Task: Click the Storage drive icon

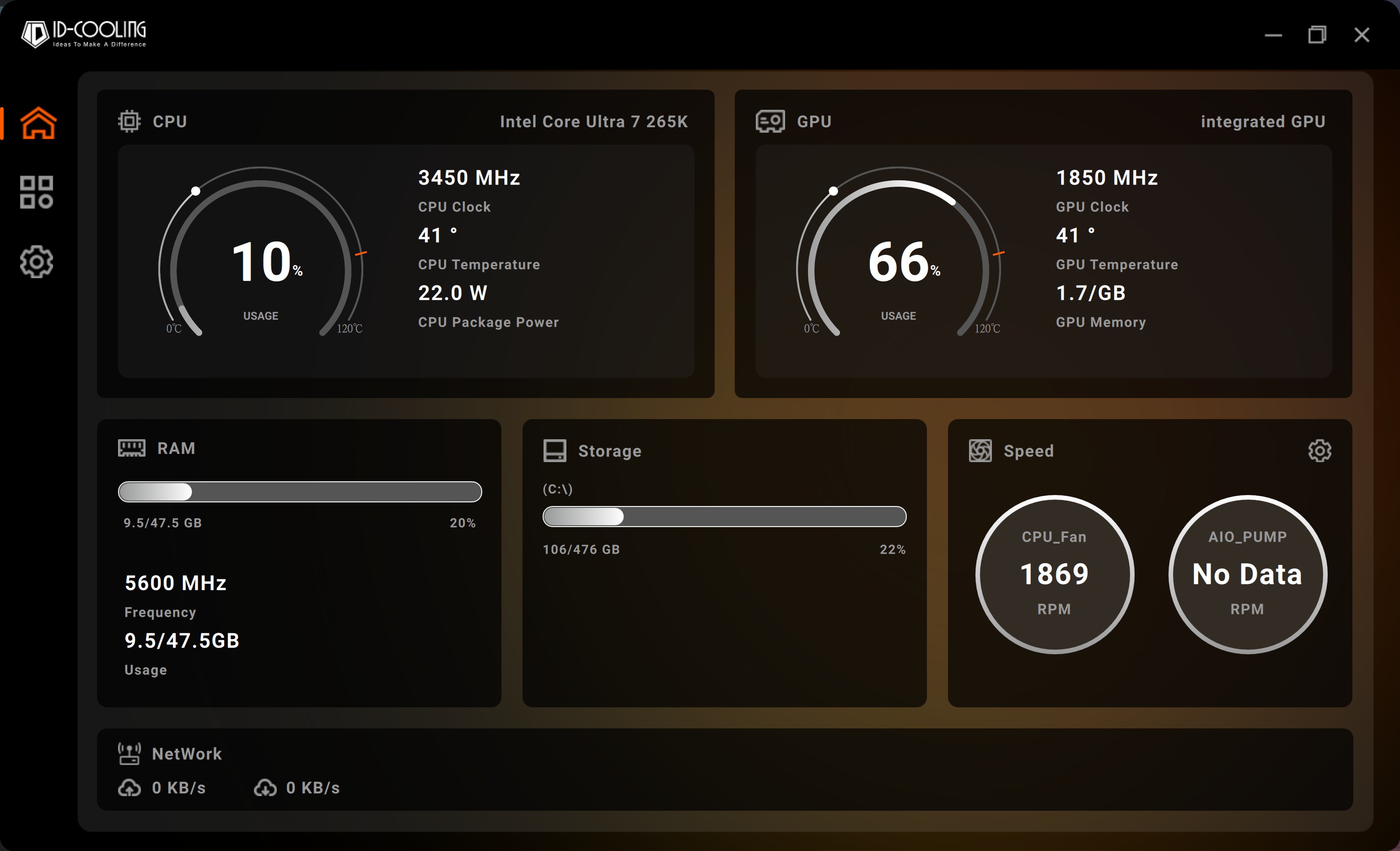Action: (x=555, y=451)
